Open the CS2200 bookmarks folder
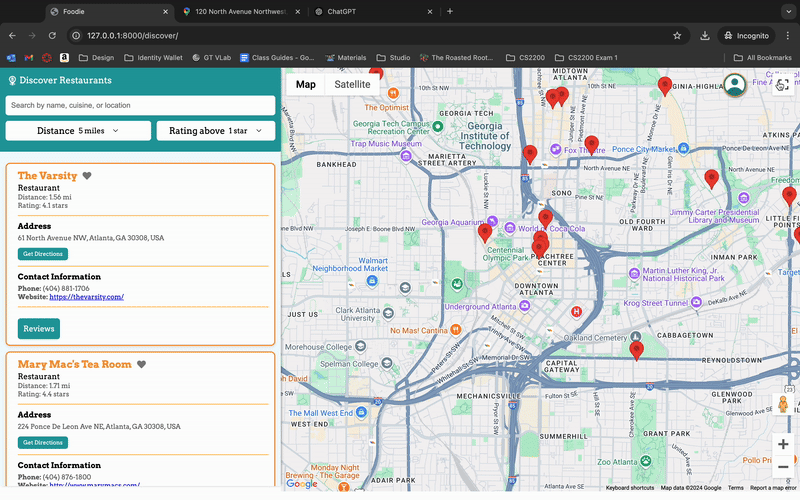The height and width of the screenshot is (500, 800). click(526, 58)
